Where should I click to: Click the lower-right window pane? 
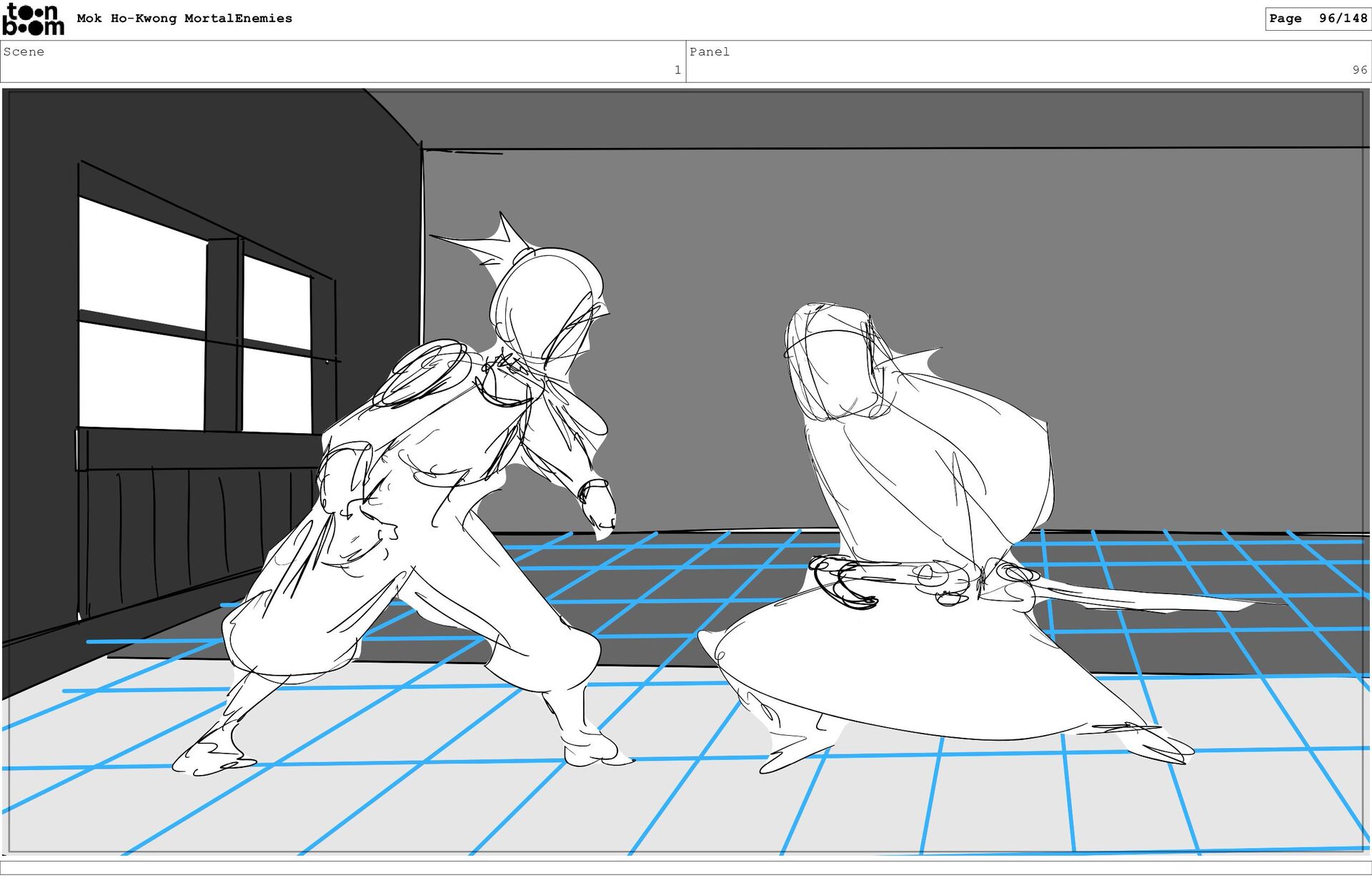276,390
